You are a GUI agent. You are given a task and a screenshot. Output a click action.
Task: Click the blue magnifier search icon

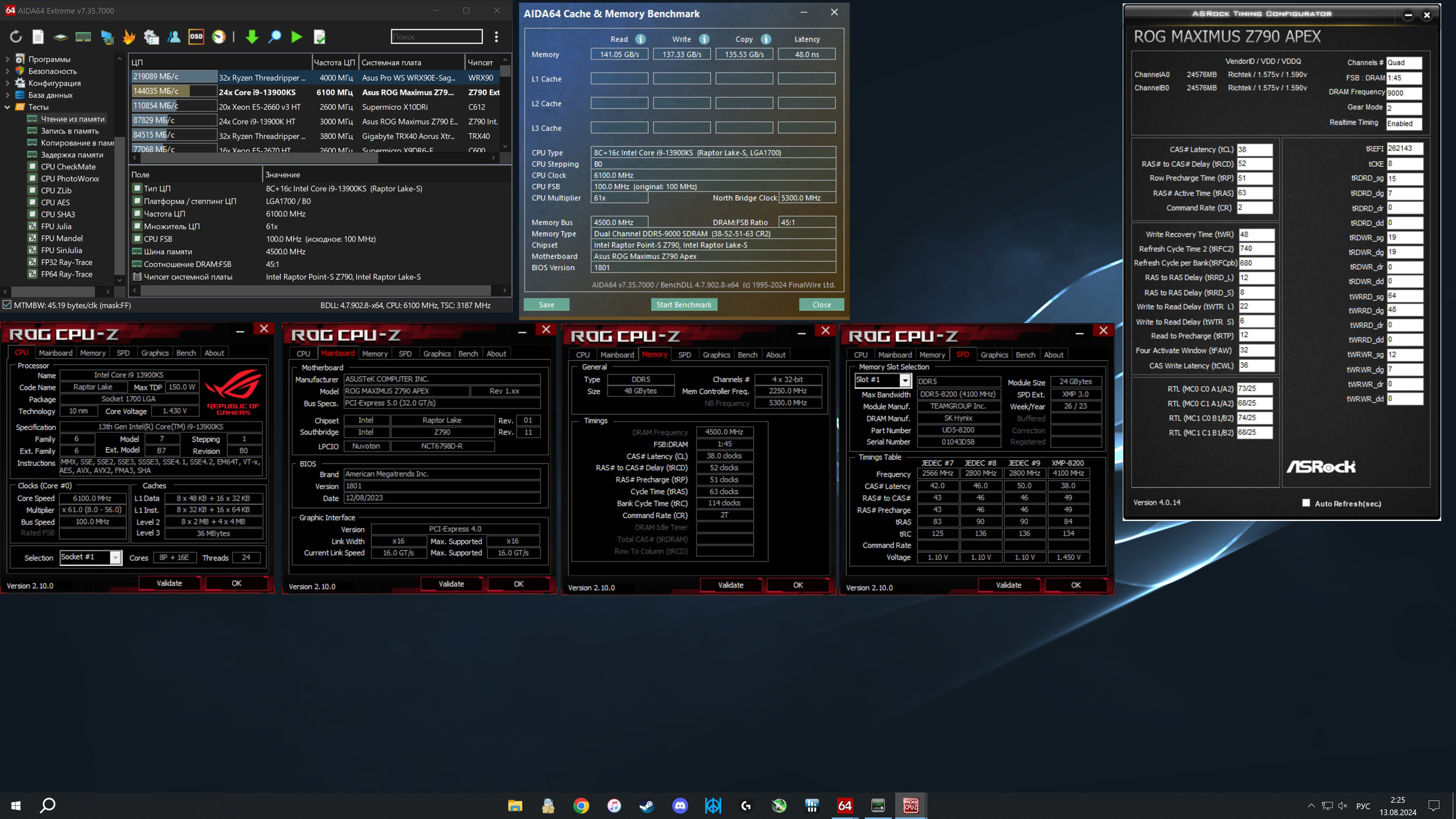(x=275, y=37)
